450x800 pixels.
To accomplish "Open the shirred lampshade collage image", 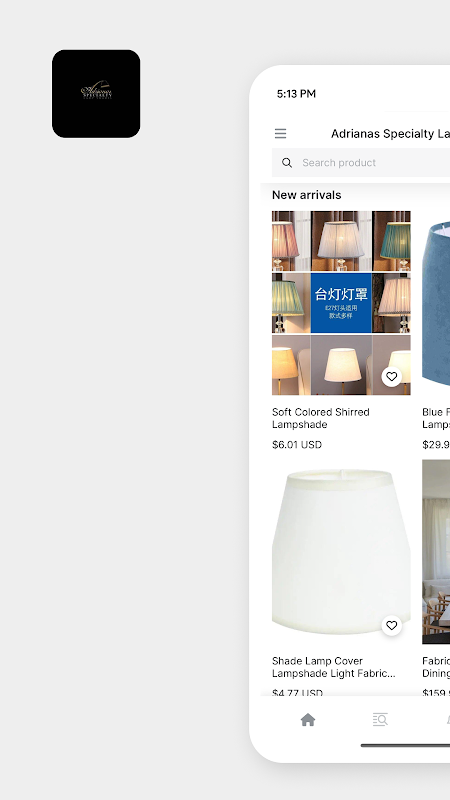I will pyautogui.click(x=341, y=303).
